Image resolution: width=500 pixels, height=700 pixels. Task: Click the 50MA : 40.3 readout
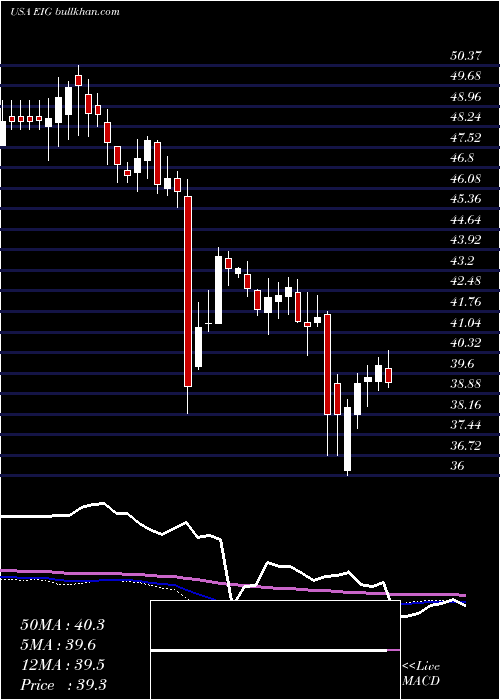point(62,624)
